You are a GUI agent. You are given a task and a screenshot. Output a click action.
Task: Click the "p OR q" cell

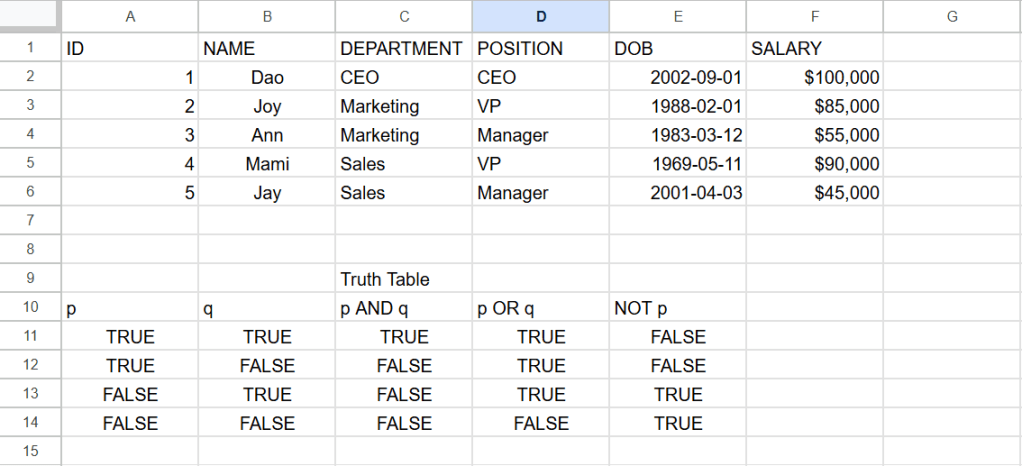pos(541,308)
